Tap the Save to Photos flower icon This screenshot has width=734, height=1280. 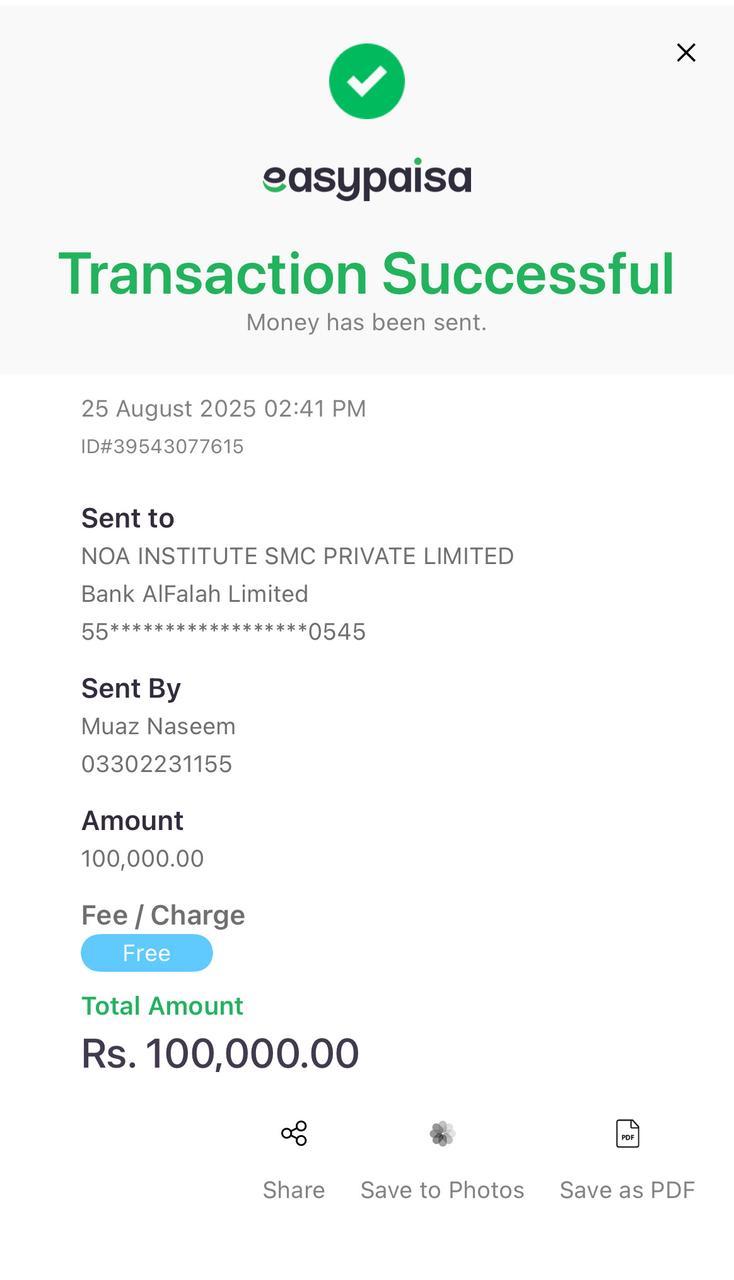pyautogui.click(x=442, y=1133)
